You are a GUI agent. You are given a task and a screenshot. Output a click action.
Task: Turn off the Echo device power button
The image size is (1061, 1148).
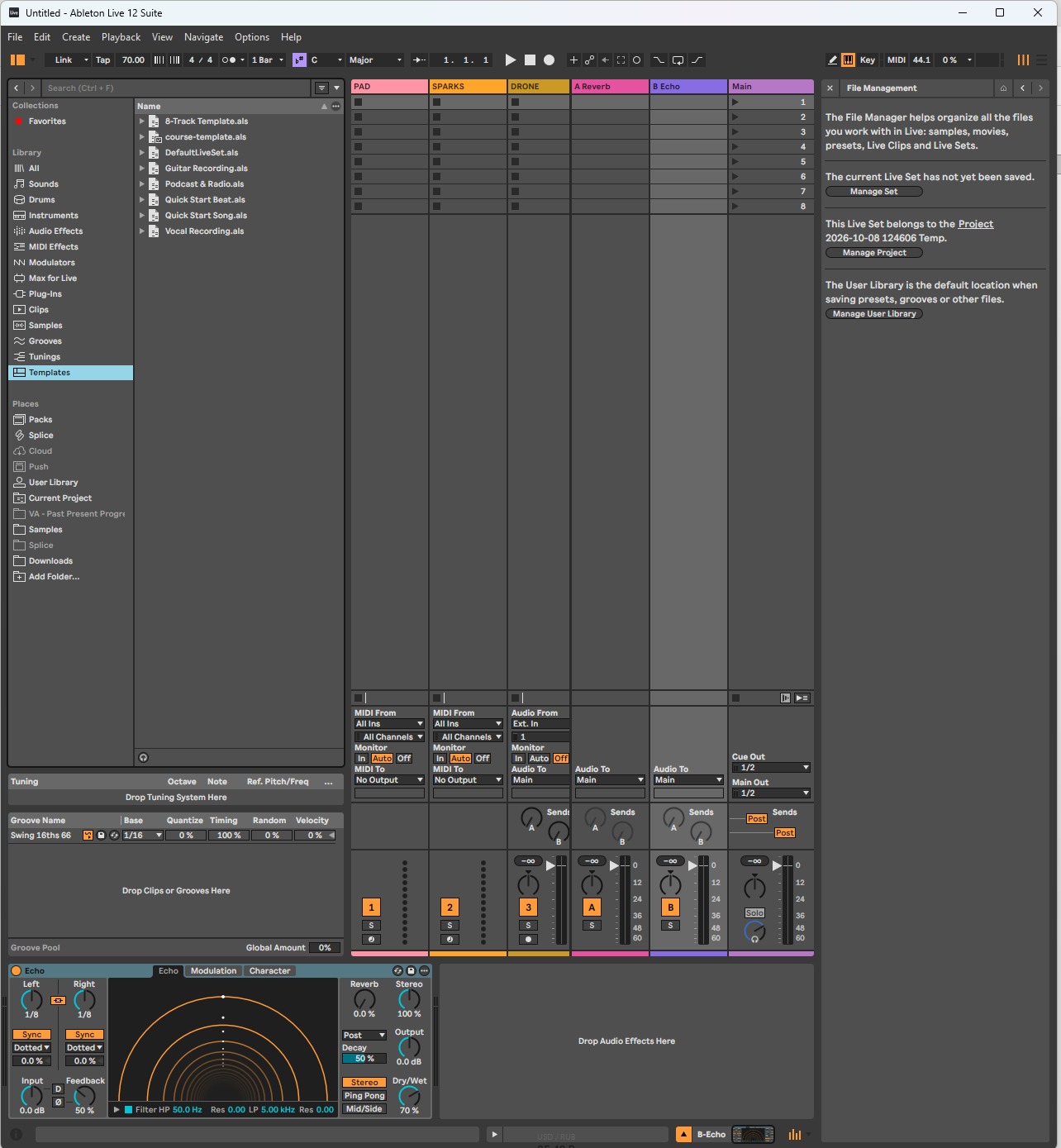click(17, 971)
